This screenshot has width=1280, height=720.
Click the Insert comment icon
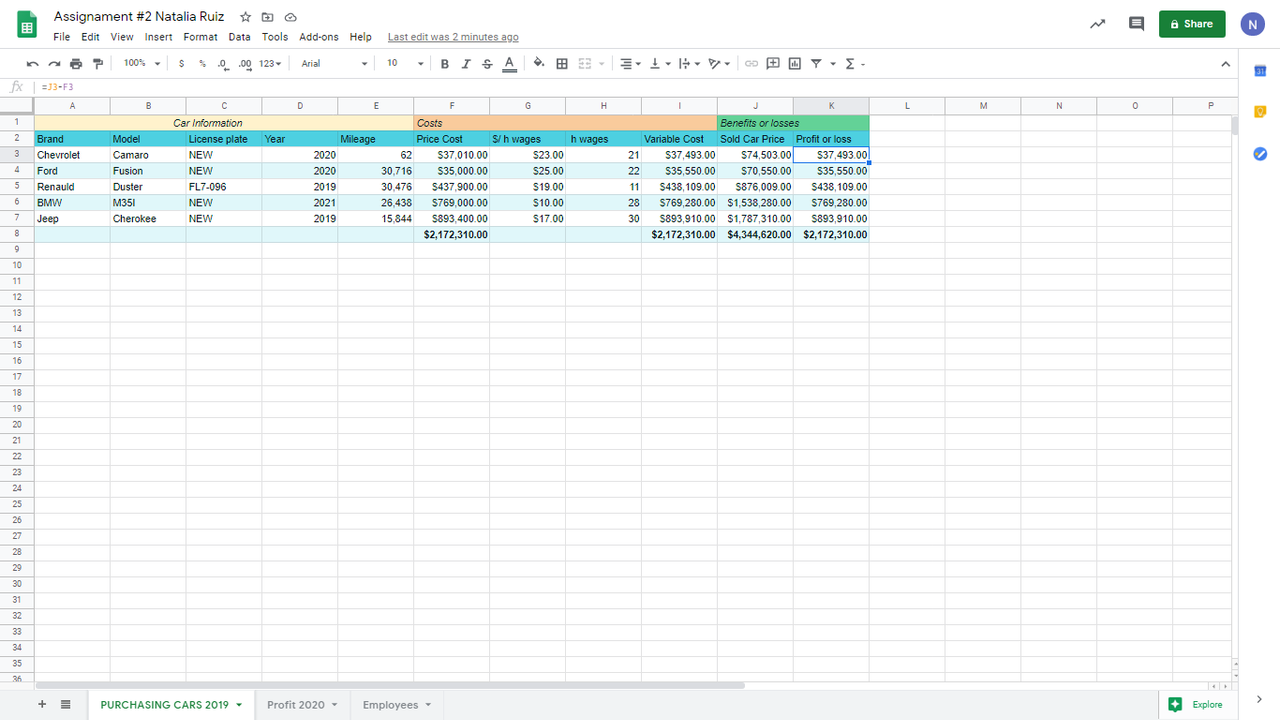click(773, 63)
